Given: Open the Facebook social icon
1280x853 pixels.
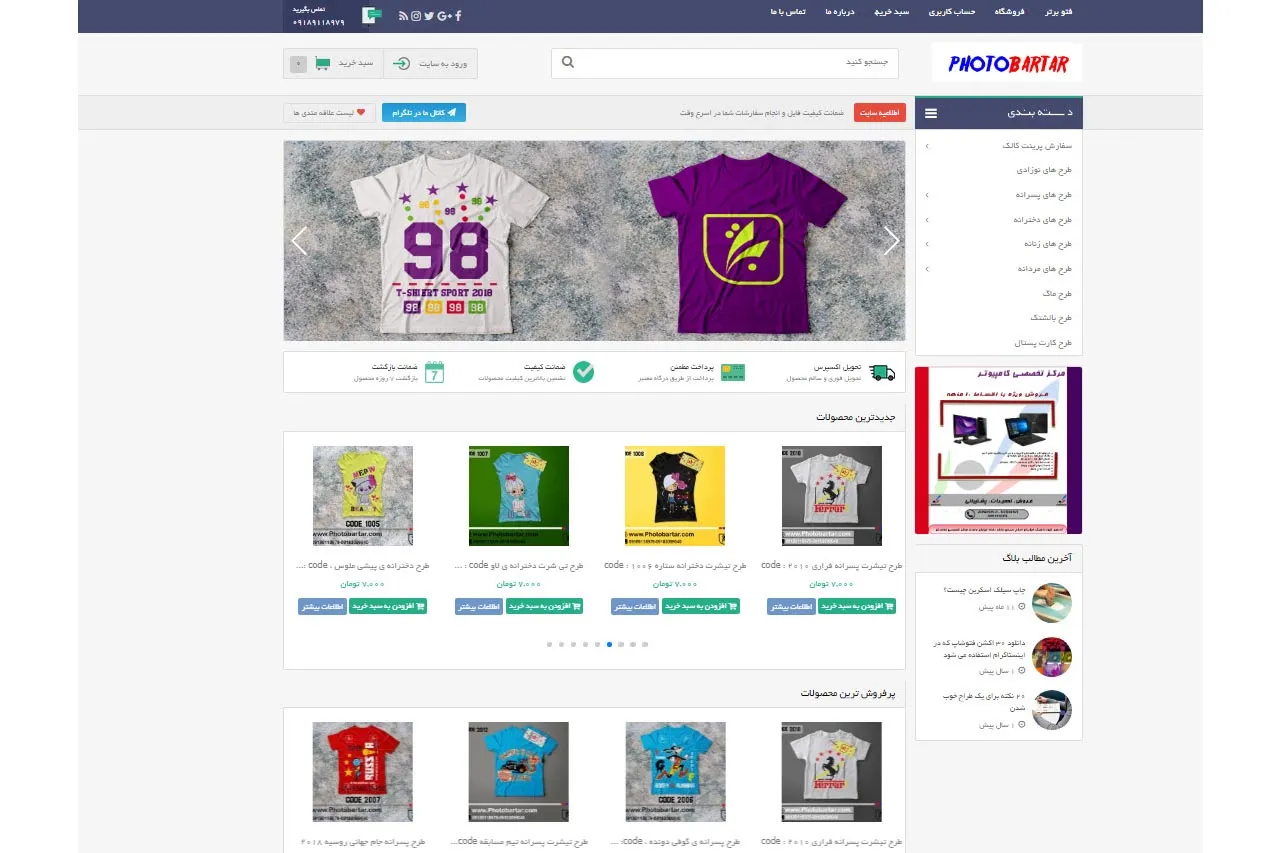Looking at the screenshot, I should [458, 15].
